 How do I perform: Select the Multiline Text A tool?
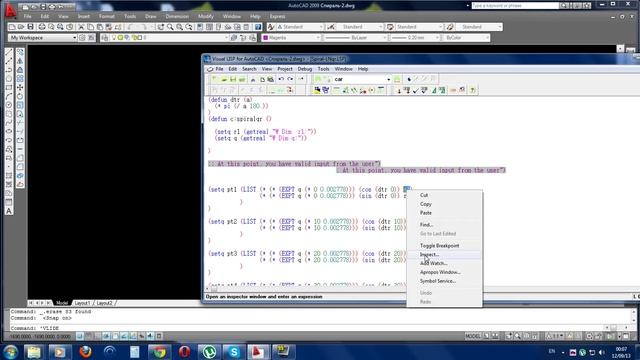9,211
